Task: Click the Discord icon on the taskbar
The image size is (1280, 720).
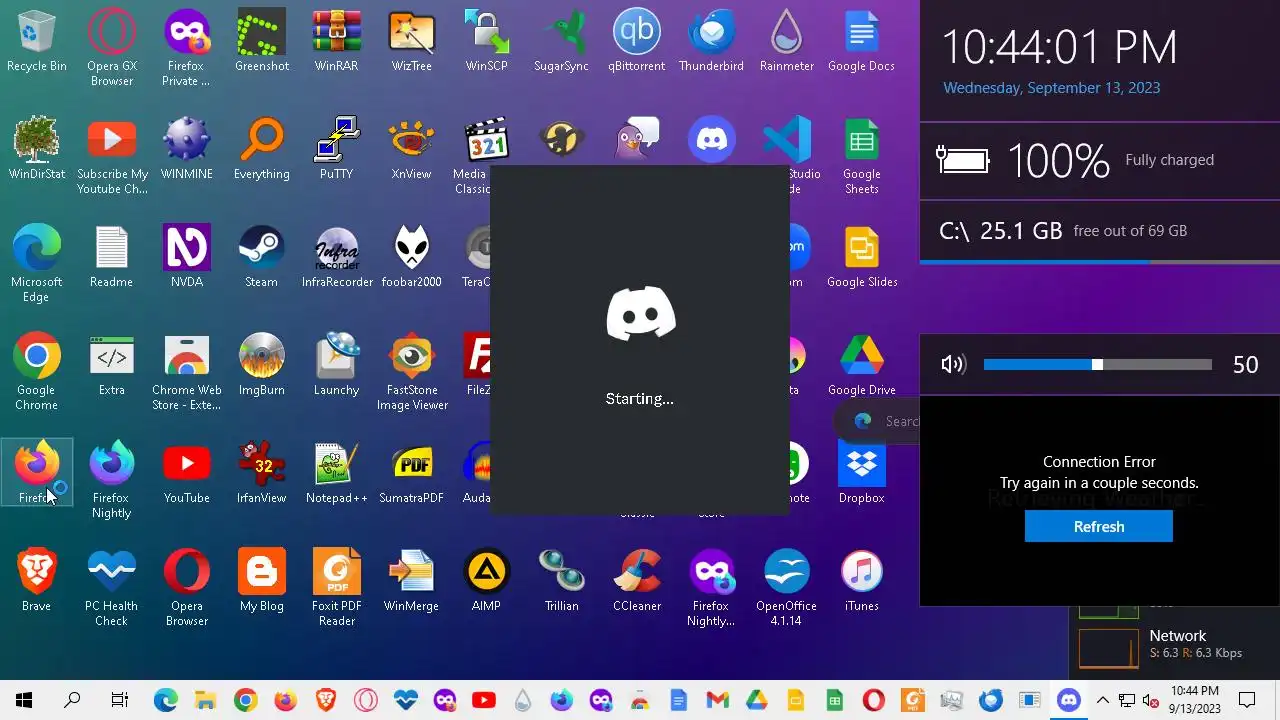Action: [1069, 700]
